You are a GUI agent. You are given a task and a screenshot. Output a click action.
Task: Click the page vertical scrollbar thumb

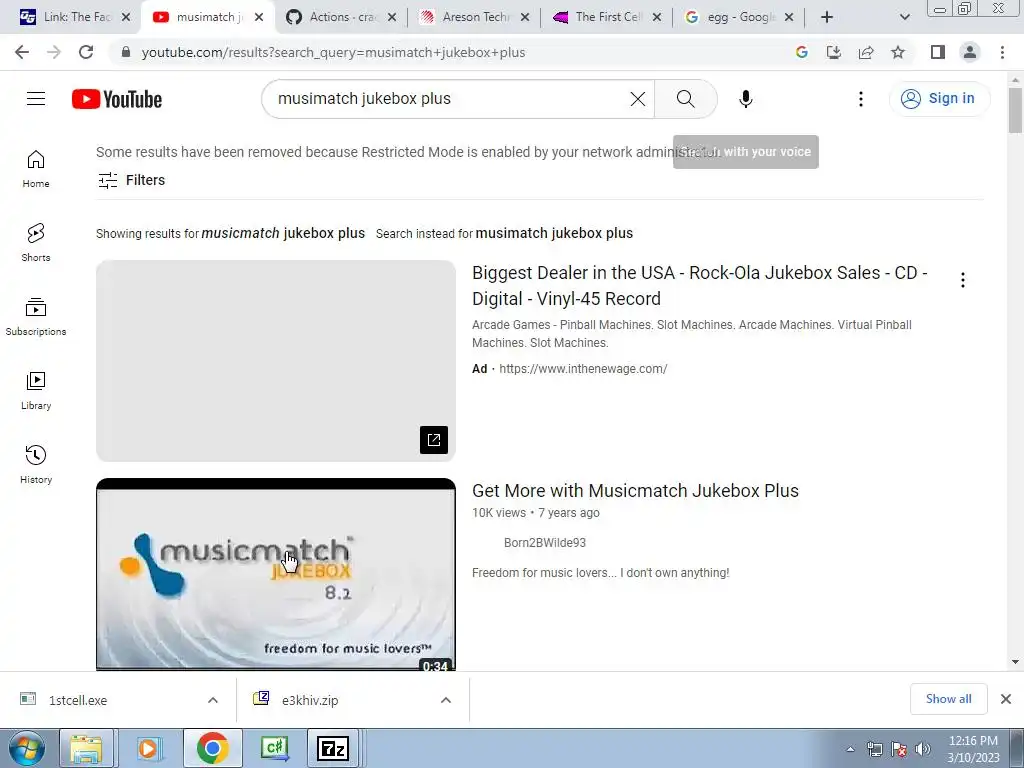coord(1015,109)
